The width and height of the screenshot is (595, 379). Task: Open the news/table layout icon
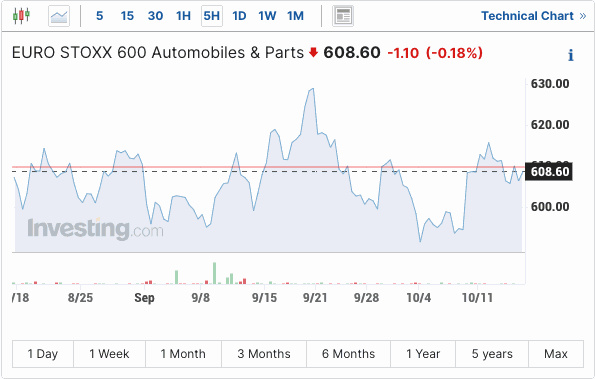[x=343, y=16]
